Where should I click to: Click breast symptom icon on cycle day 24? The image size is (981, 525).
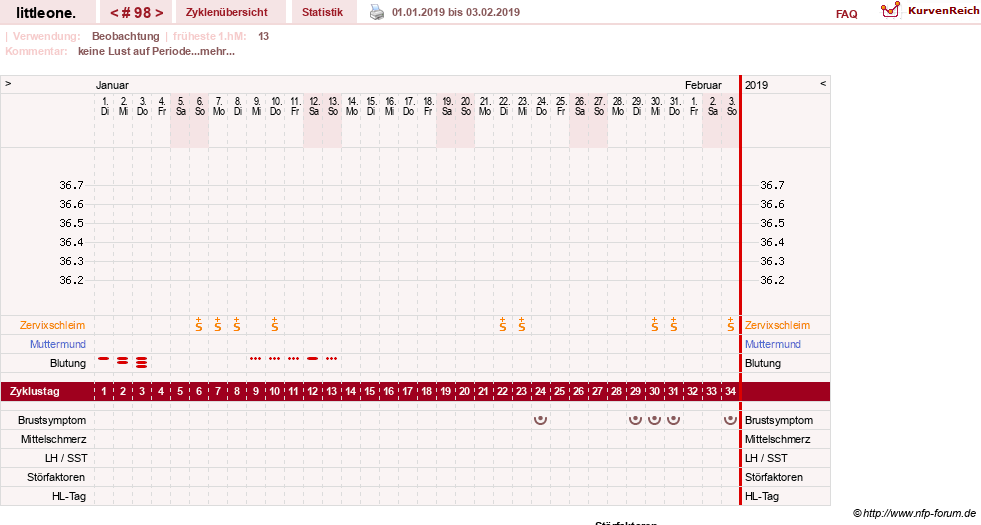pos(541,419)
